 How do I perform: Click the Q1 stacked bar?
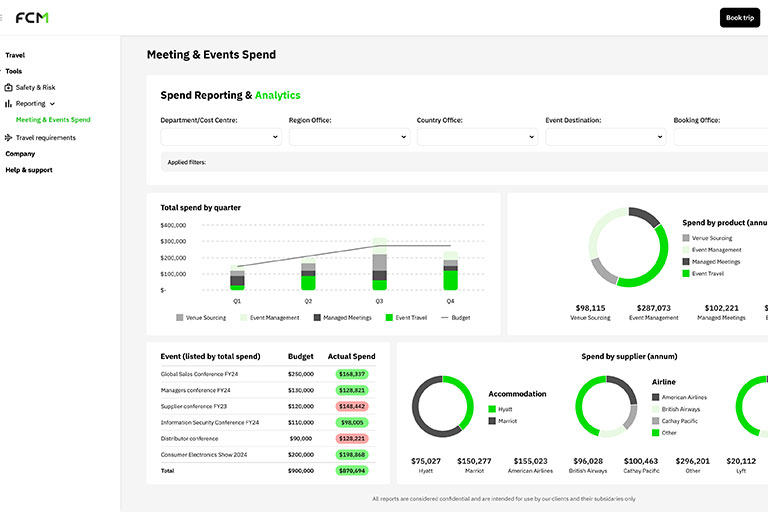(x=237, y=277)
